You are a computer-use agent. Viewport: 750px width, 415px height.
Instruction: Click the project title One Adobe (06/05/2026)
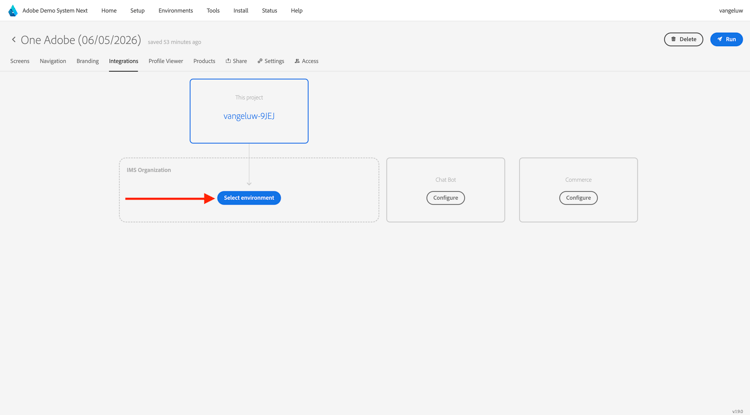pyautogui.click(x=81, y=40)
